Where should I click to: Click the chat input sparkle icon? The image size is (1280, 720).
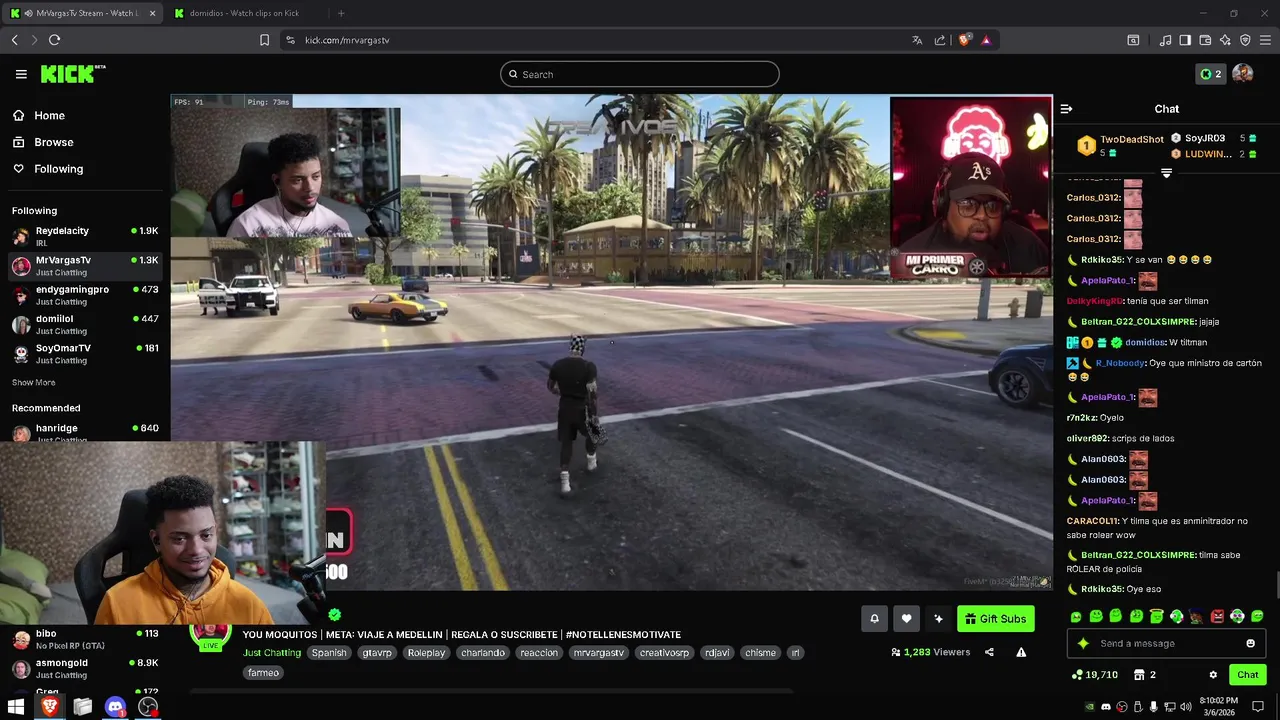1083,643
